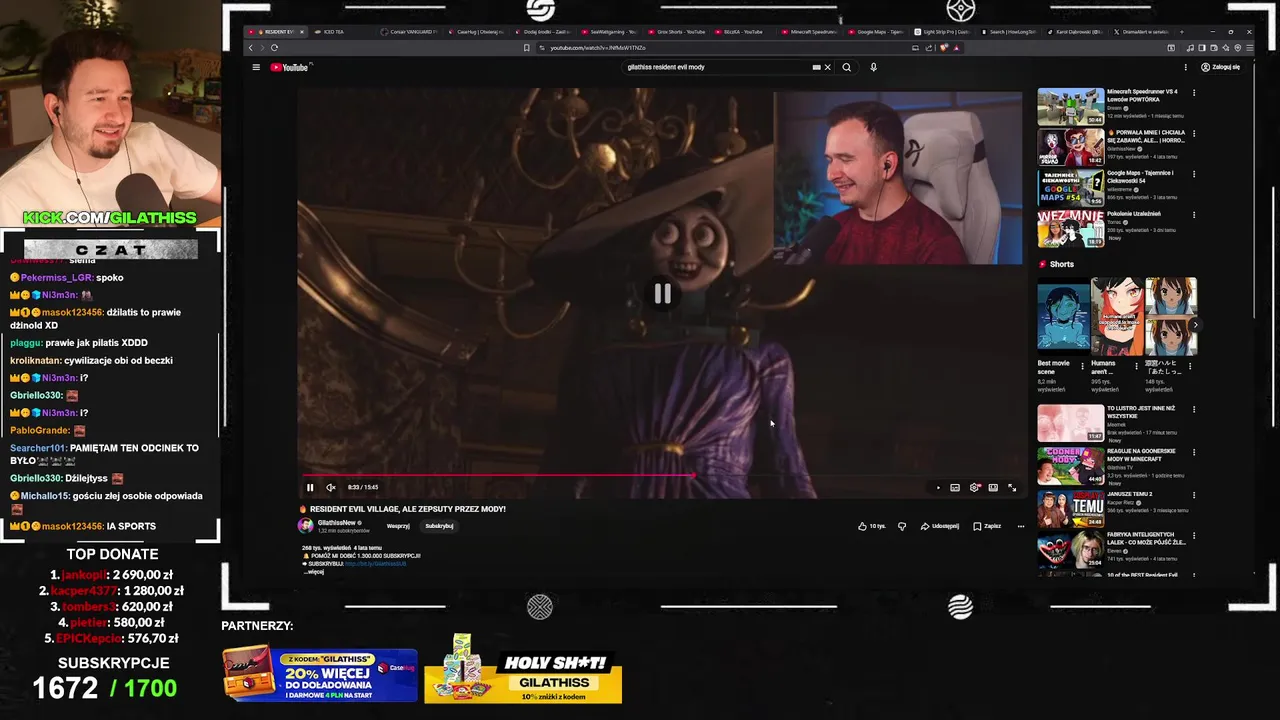Enter fullscreen on the video player
The width and height of the screenshot is (1280, 720).
point(1012,487)
